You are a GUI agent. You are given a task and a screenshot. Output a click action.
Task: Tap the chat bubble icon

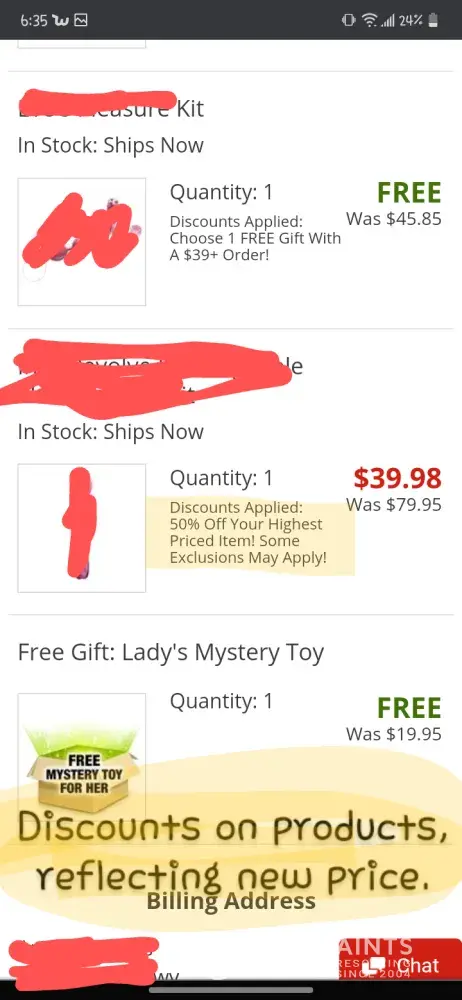pos(378,966)
